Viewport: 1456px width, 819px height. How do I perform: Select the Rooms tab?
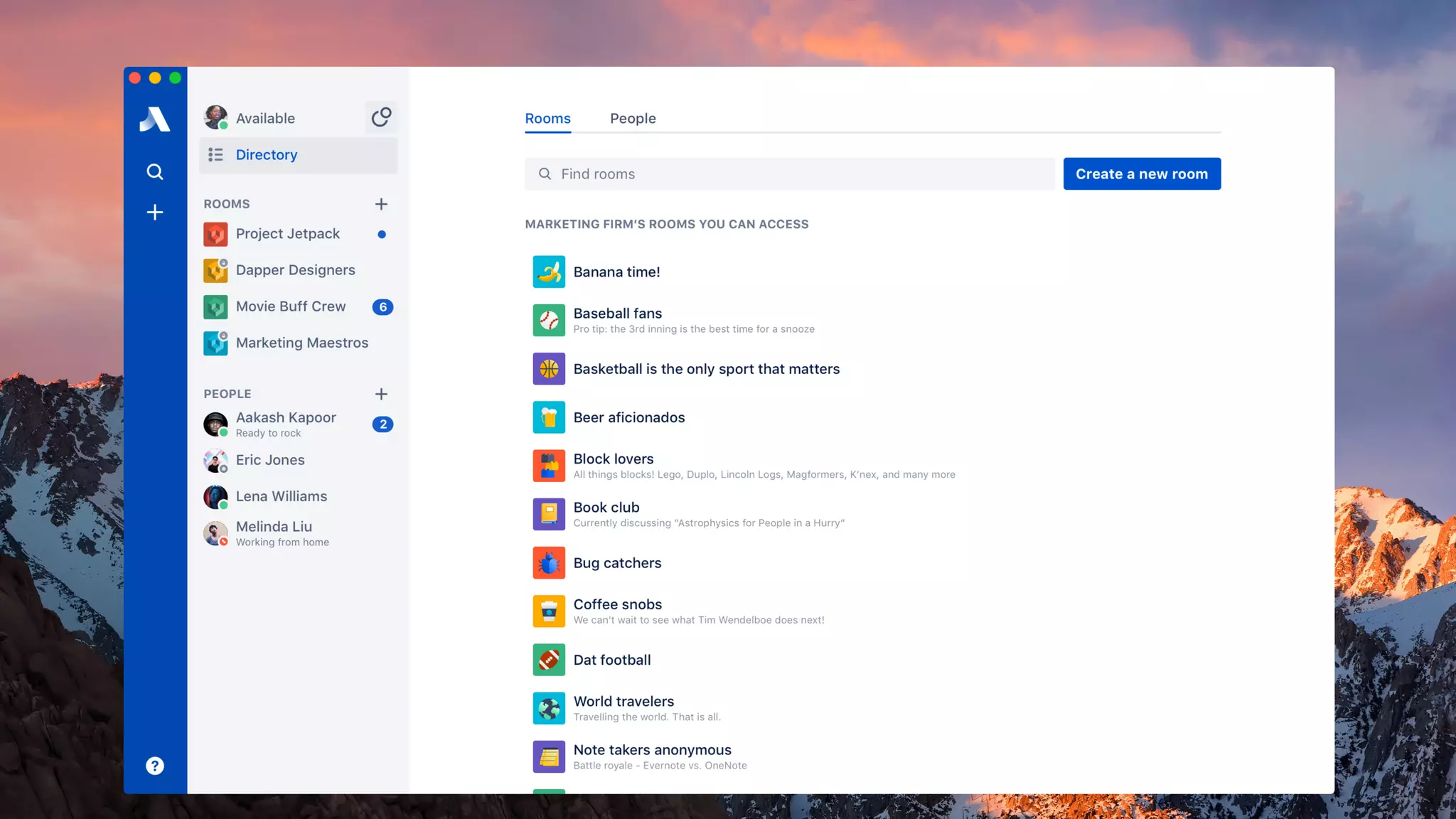pyautogui.click(x=547, y=118)
